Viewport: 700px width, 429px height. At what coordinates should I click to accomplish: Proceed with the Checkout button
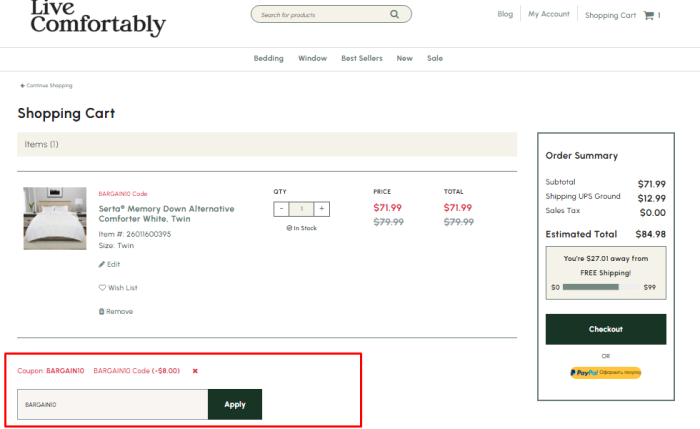pos(606,329)
